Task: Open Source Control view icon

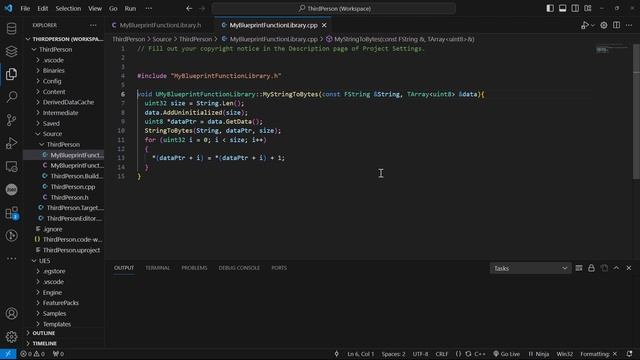Action: click(11, 120)
